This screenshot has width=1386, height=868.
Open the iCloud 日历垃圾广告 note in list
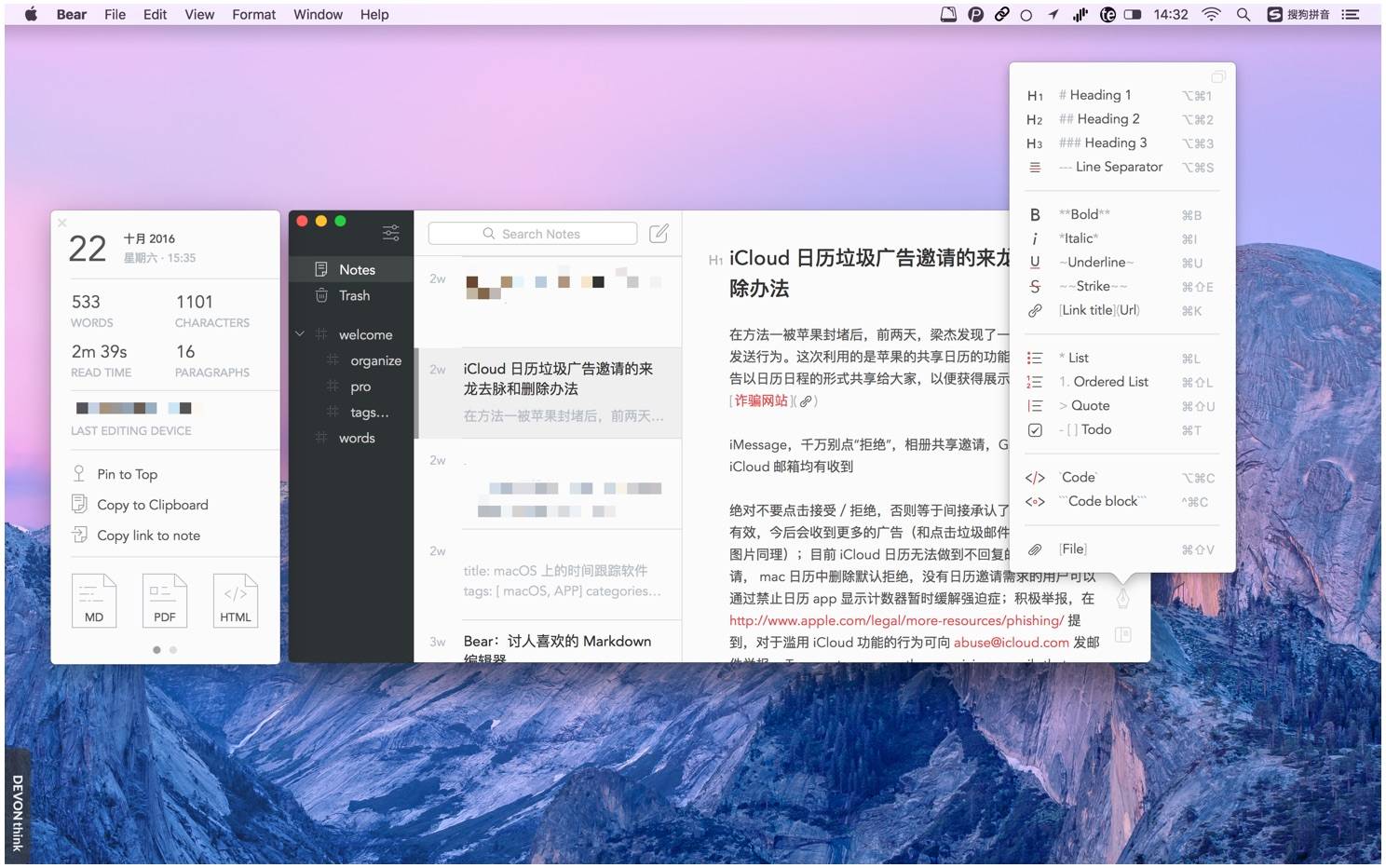click(550, 392)
